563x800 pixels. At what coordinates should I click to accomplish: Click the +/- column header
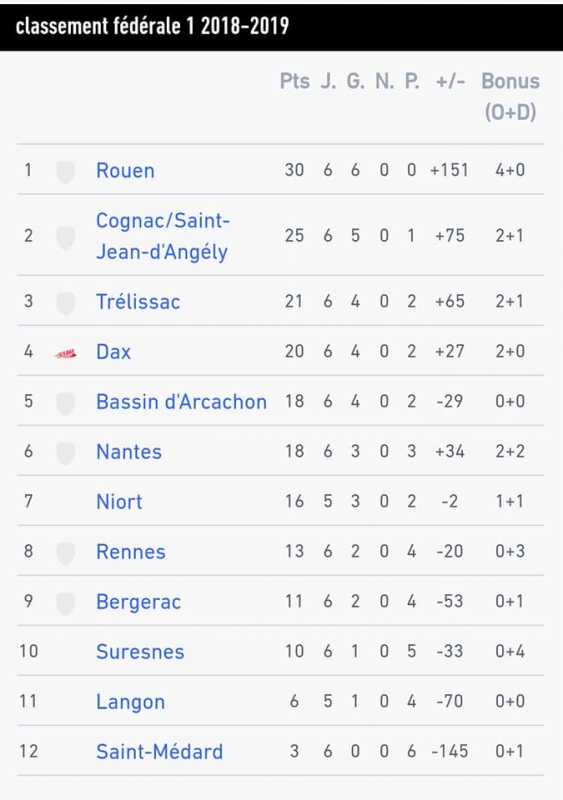[x=450, y=81]
